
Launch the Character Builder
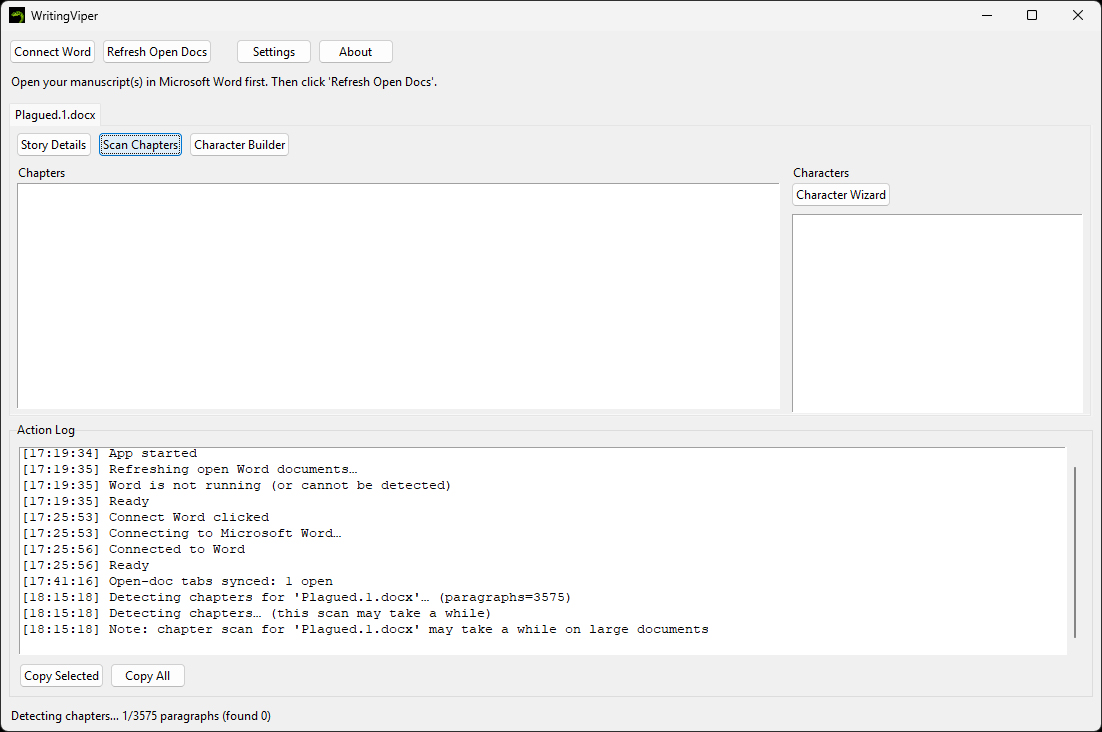(239, 145)
